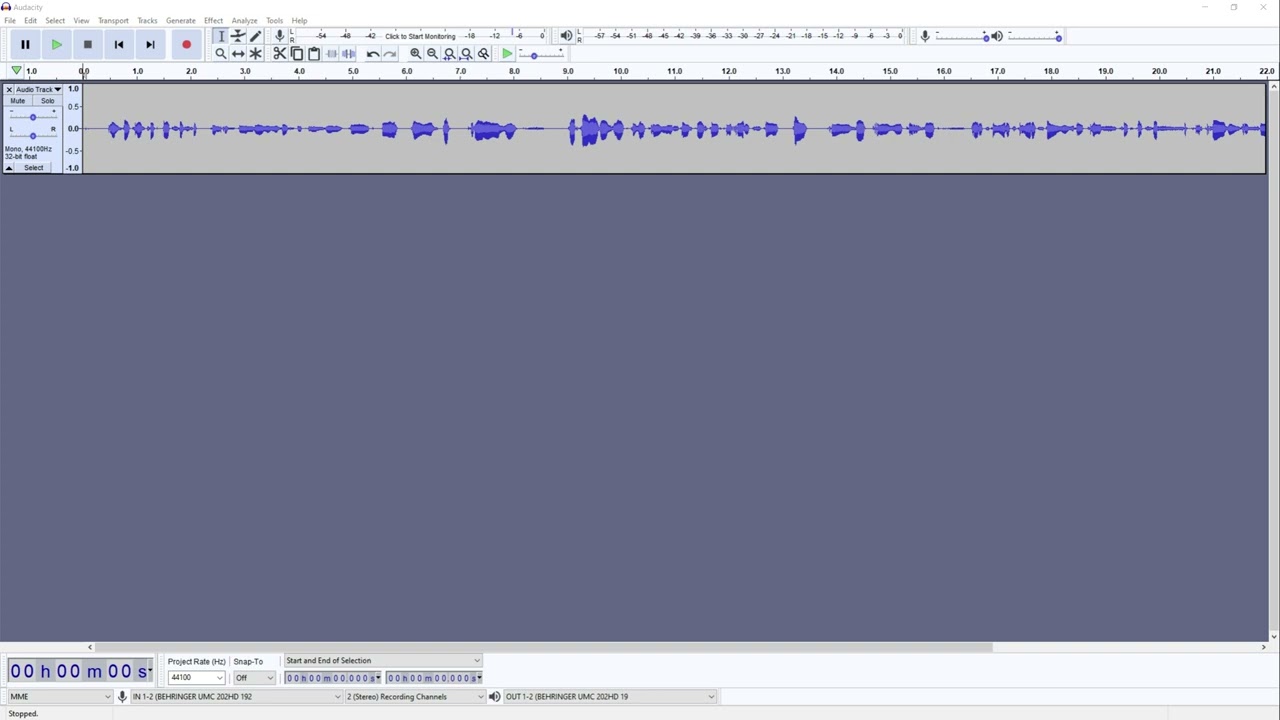Open the Snap-To Off dropdown
This screenshot has width=1280, height=720.
point(254,678)
